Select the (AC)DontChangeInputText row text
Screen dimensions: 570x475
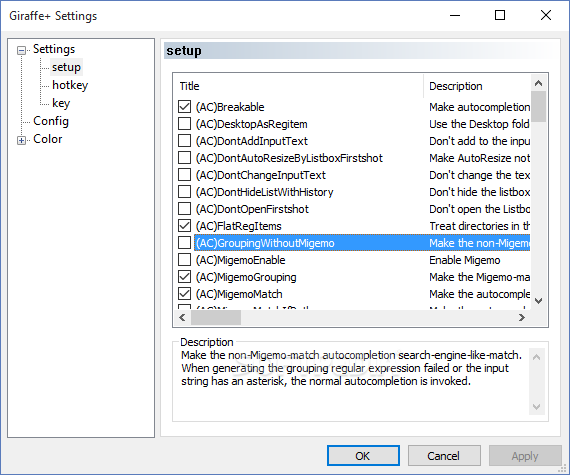[261, 175]
